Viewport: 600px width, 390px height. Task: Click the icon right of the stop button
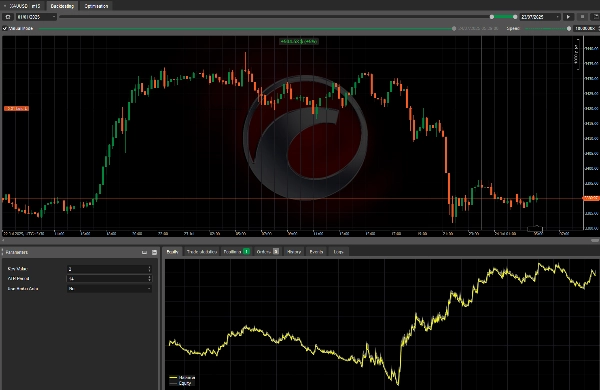pyautogui.click(x=595, y=17)
